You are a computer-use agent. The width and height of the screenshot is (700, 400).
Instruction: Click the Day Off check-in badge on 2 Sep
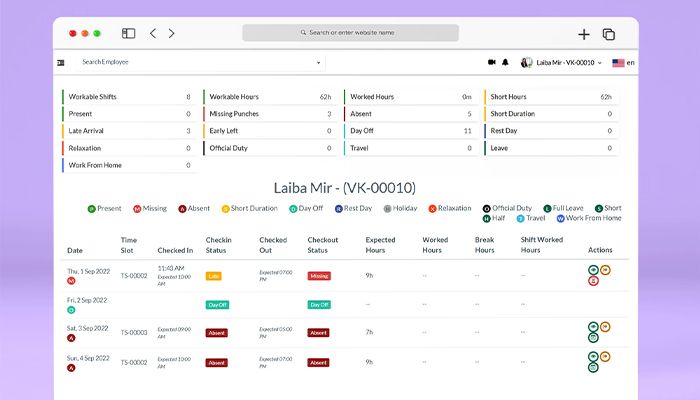217,305
